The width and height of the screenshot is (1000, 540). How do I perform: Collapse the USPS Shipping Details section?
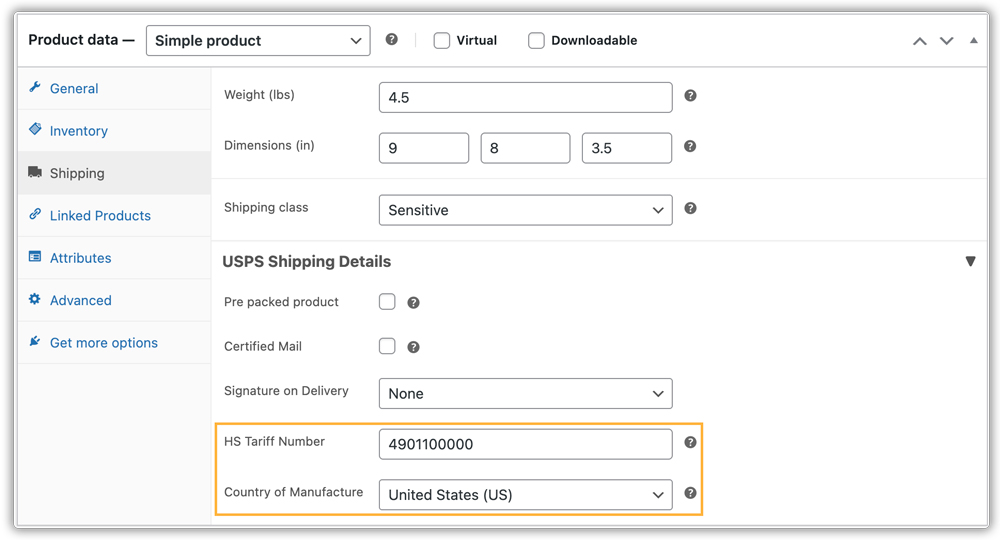click(x=970, y=261)
